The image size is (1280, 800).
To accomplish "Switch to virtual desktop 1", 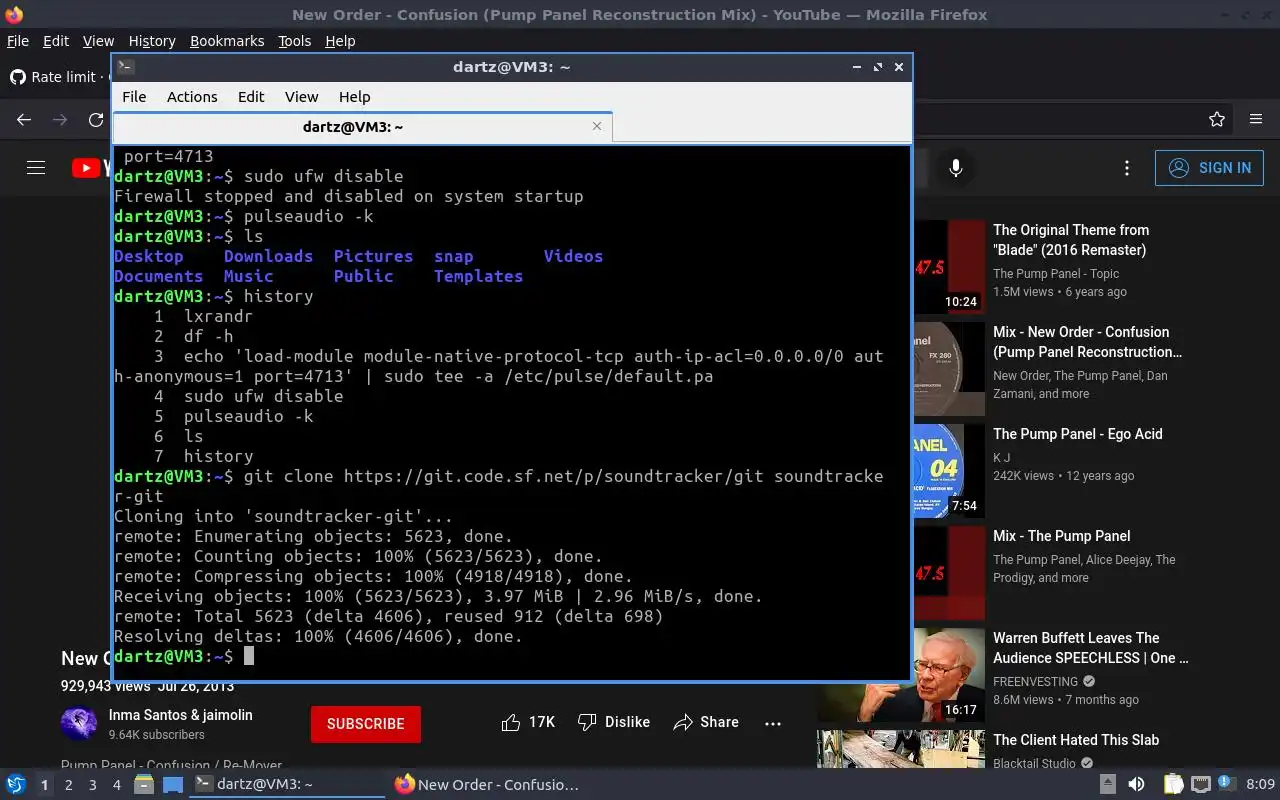I will (44, 785).
